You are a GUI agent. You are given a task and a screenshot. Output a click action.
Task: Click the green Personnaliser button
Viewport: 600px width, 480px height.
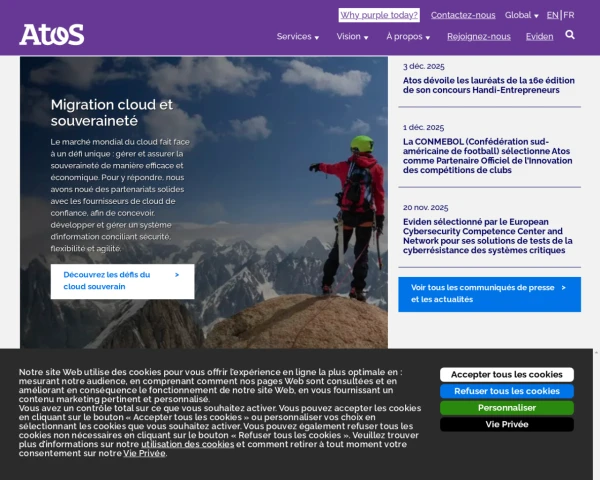pyautogui.click(x=507, y=408)
